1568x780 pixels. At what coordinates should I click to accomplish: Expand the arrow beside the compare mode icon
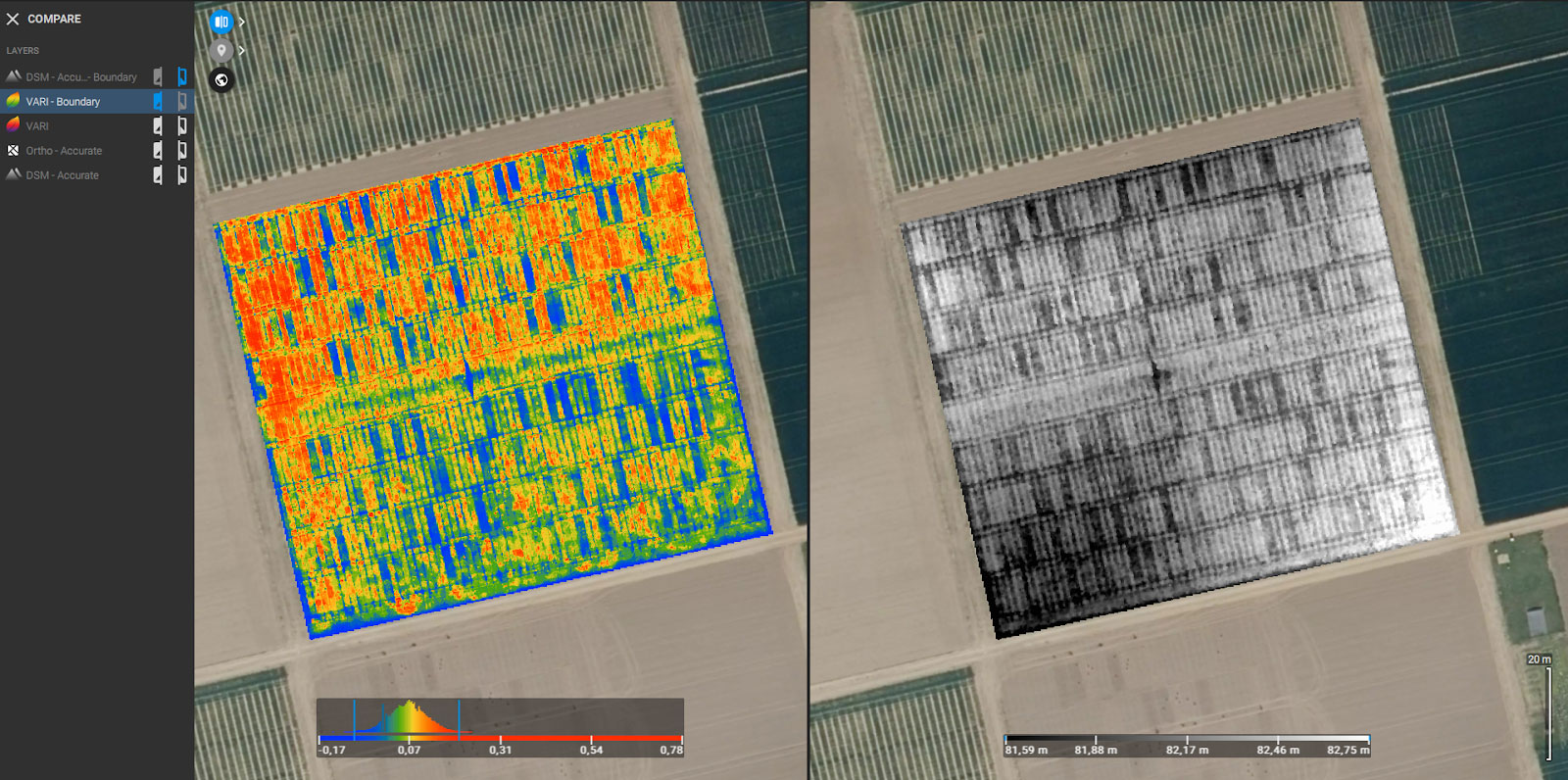pos(241,22)
